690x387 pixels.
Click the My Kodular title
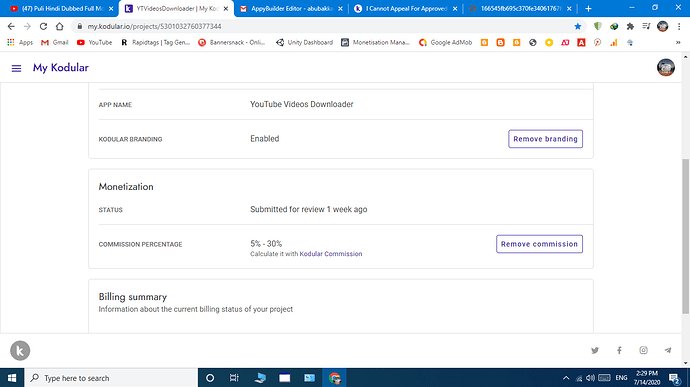point(61,68)
